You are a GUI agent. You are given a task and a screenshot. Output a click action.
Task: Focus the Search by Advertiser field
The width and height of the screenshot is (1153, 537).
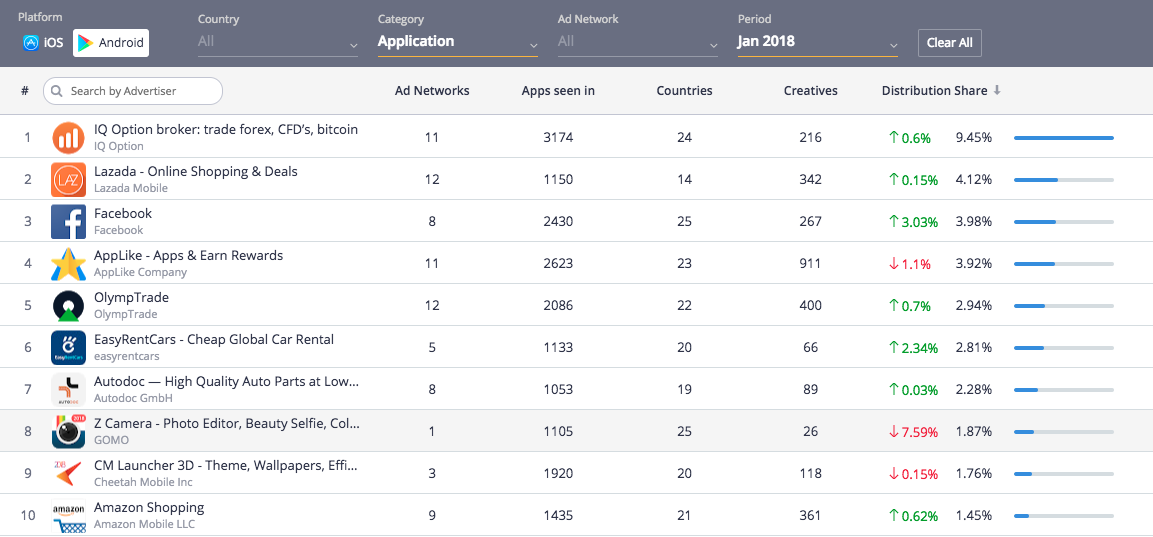click(133, 91)
